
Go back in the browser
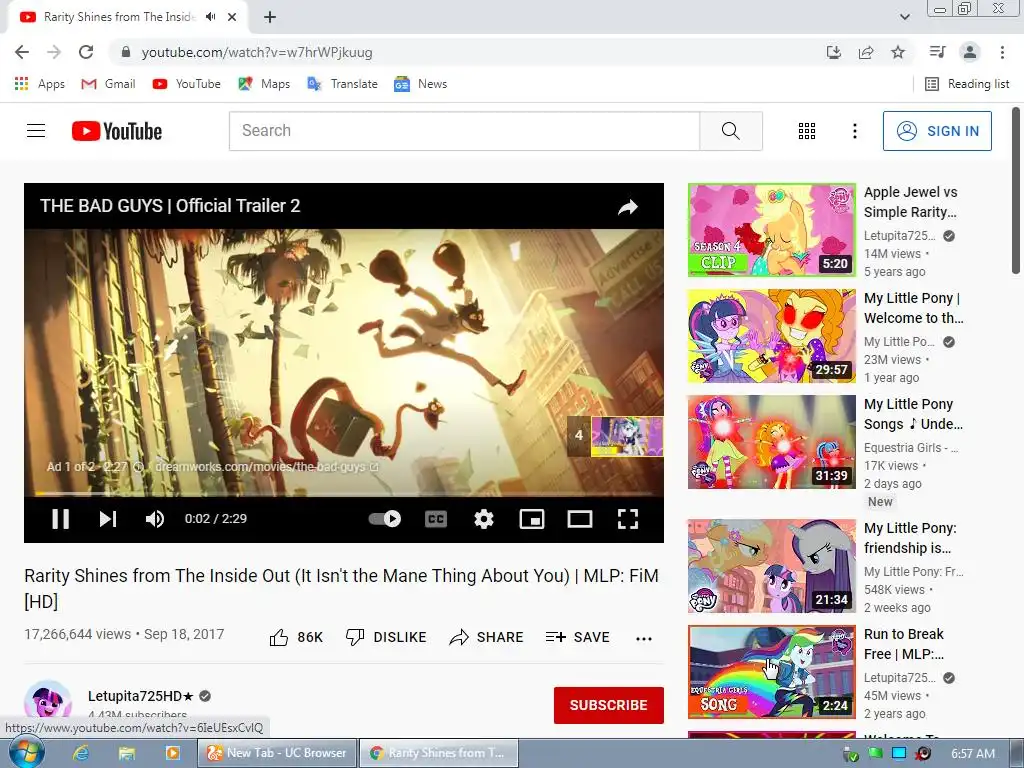click(22, 52)
